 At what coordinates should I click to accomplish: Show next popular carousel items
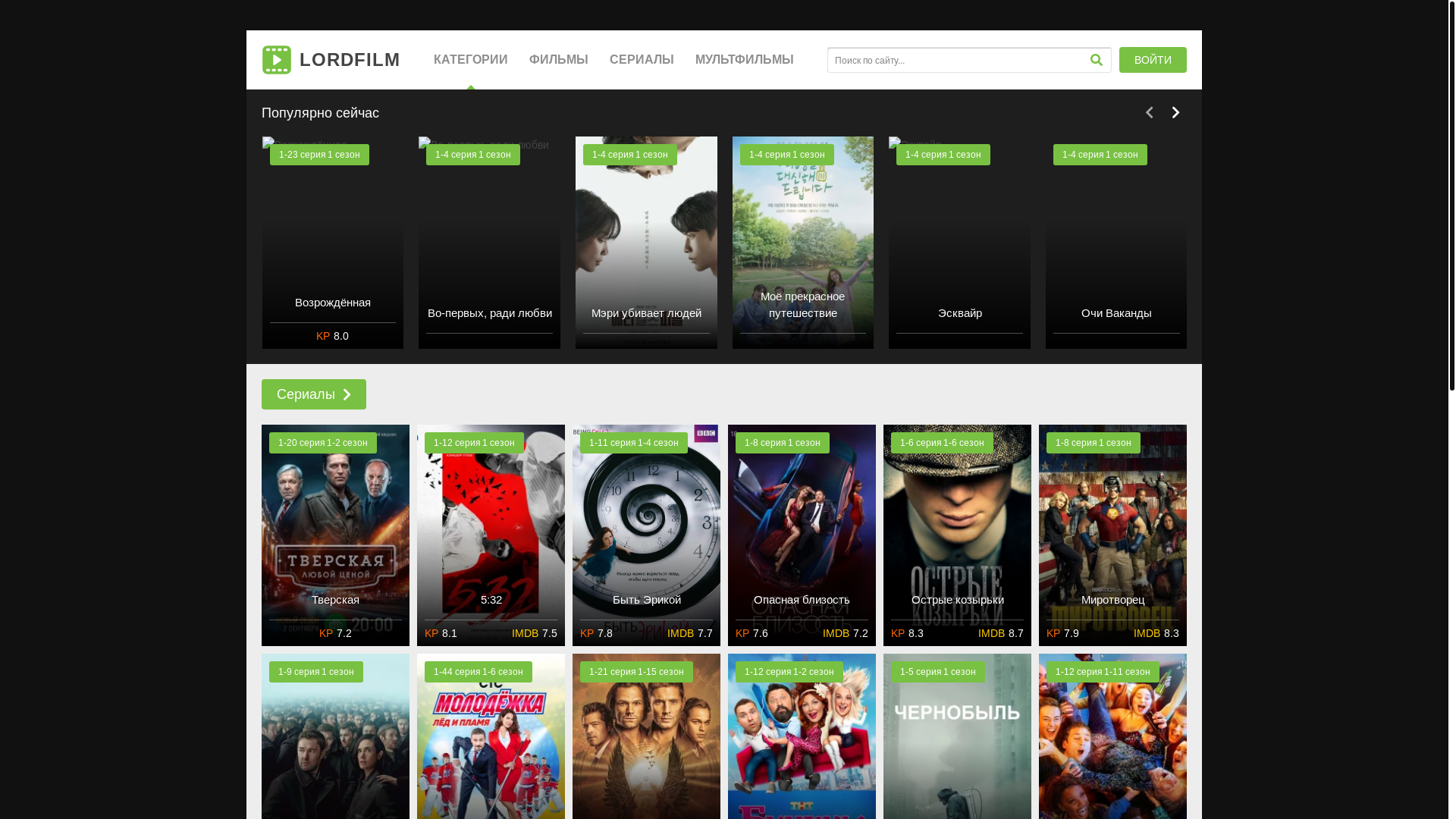coord(1175,112)
